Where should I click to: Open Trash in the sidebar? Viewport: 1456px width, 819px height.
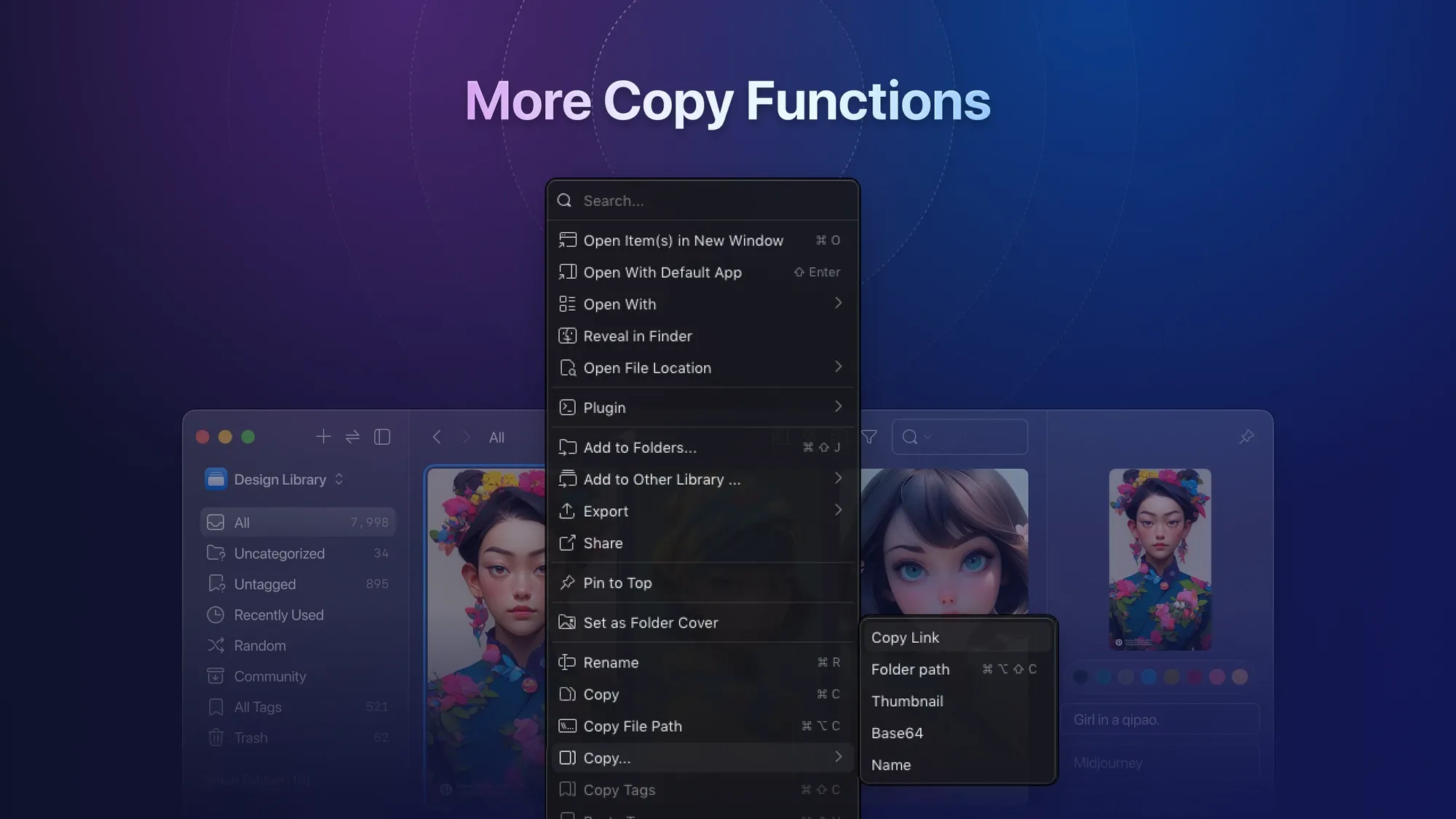[x=298, y=737]
